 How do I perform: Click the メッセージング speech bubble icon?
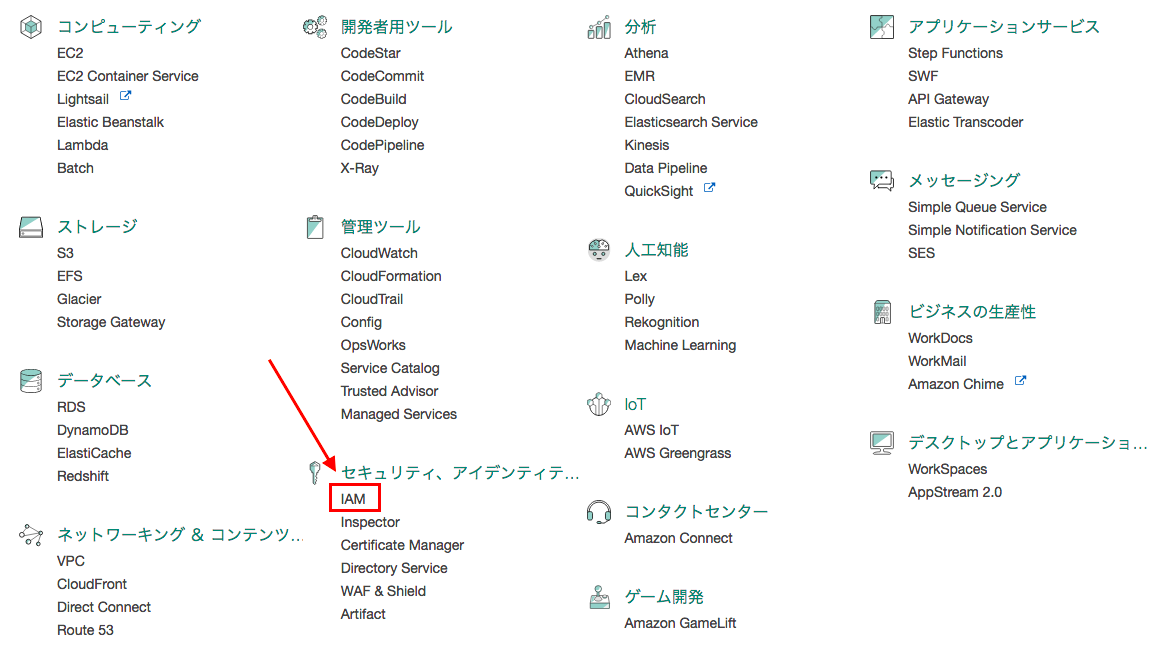point(881,180)
